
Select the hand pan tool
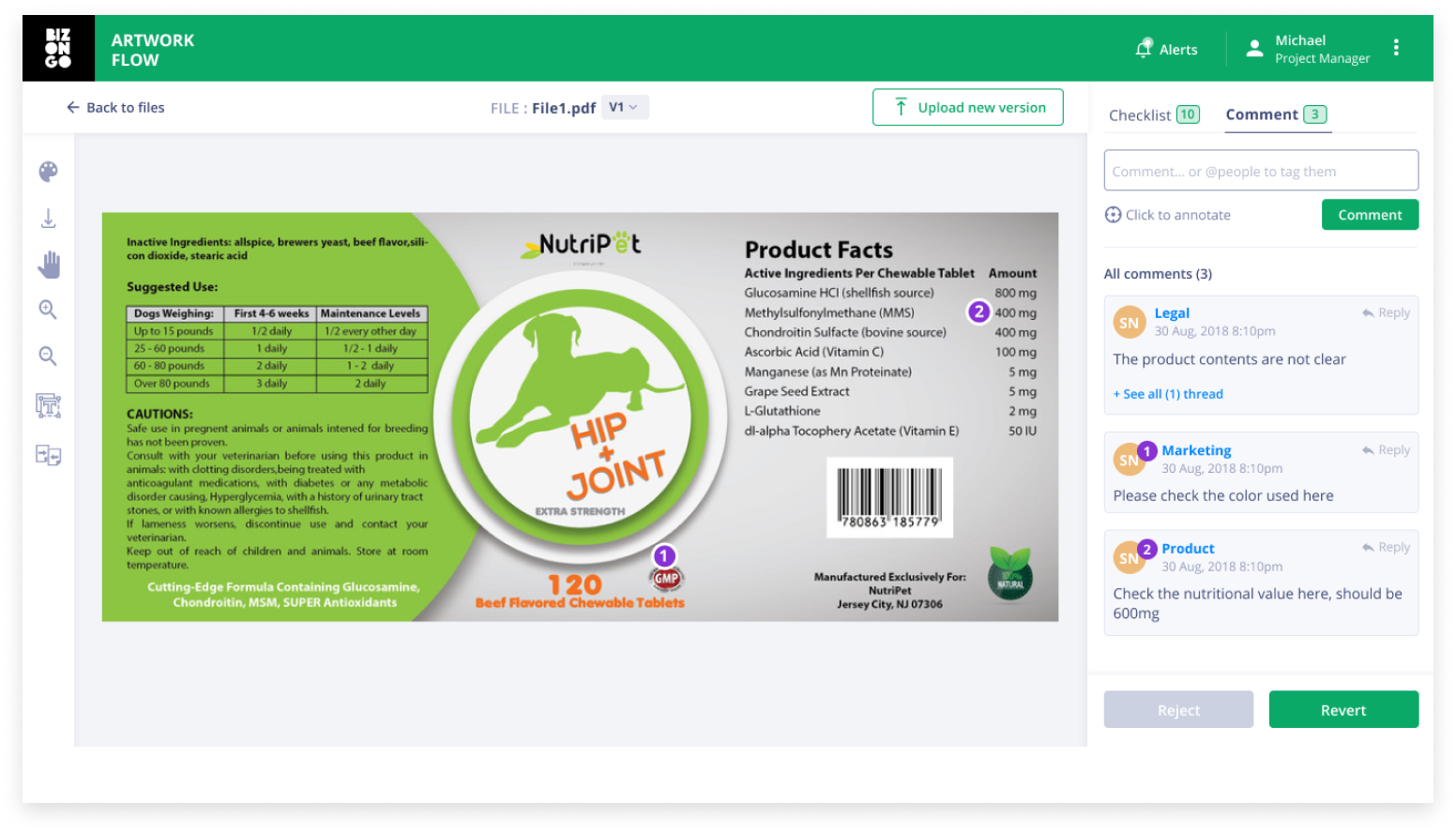coord(49,265)
